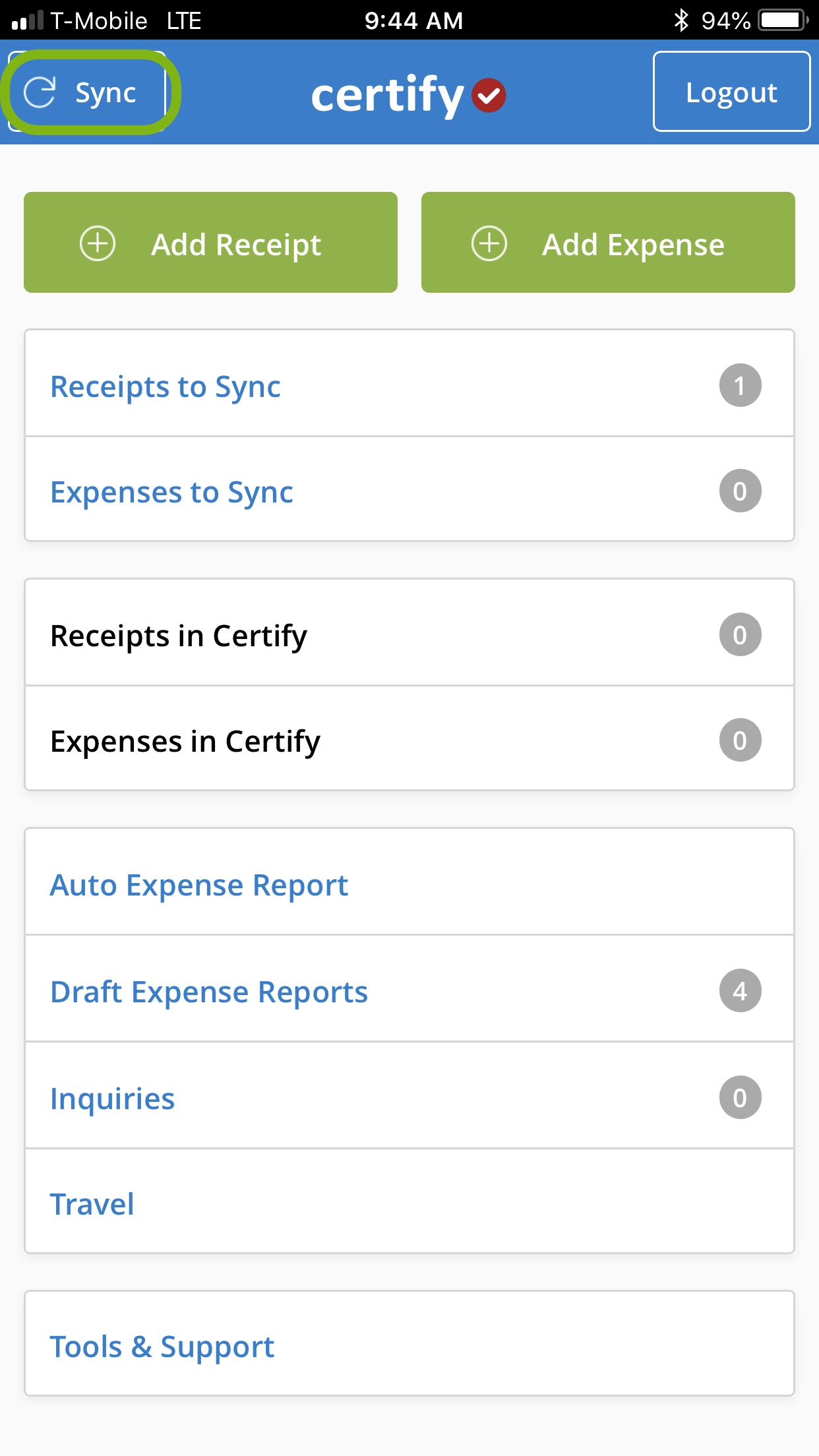This screenshot has width=819, height=1456.
Task: Tap the Inquiries count badge
Action: coord(740,1097)
